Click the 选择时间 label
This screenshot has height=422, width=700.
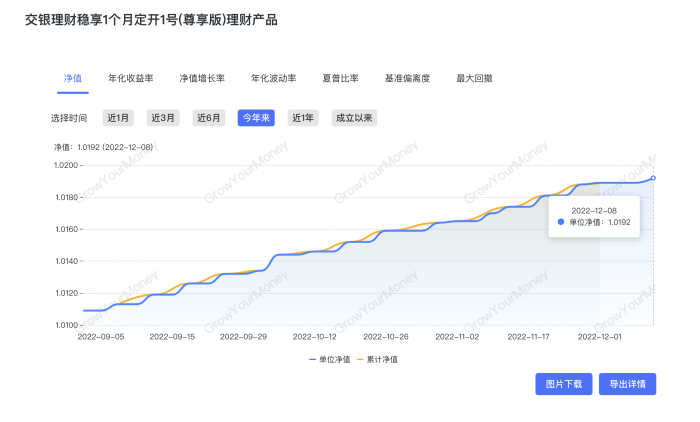pyautogui.click(x=69, y=118)
